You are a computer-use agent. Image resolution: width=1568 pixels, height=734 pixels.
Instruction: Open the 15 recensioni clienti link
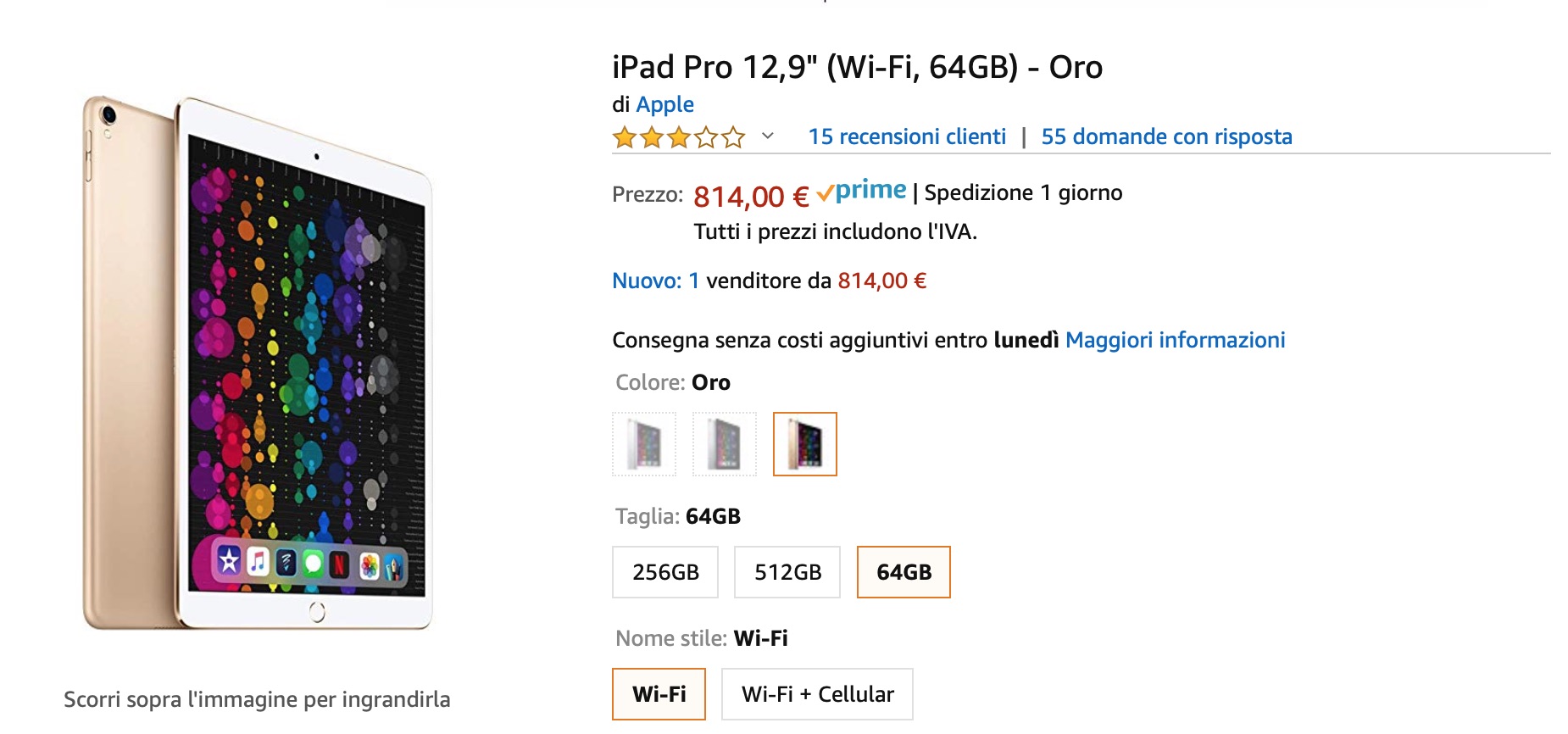[908, 136]
